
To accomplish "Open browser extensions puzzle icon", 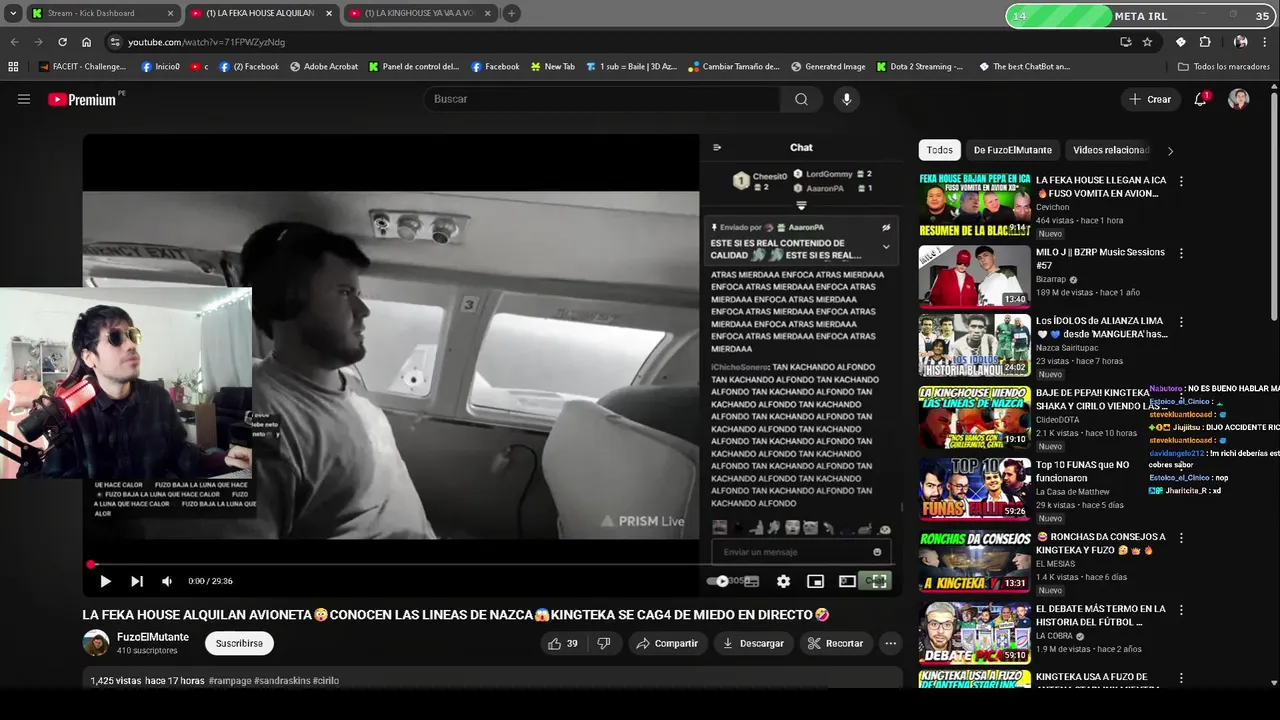I will point(1205,42).
